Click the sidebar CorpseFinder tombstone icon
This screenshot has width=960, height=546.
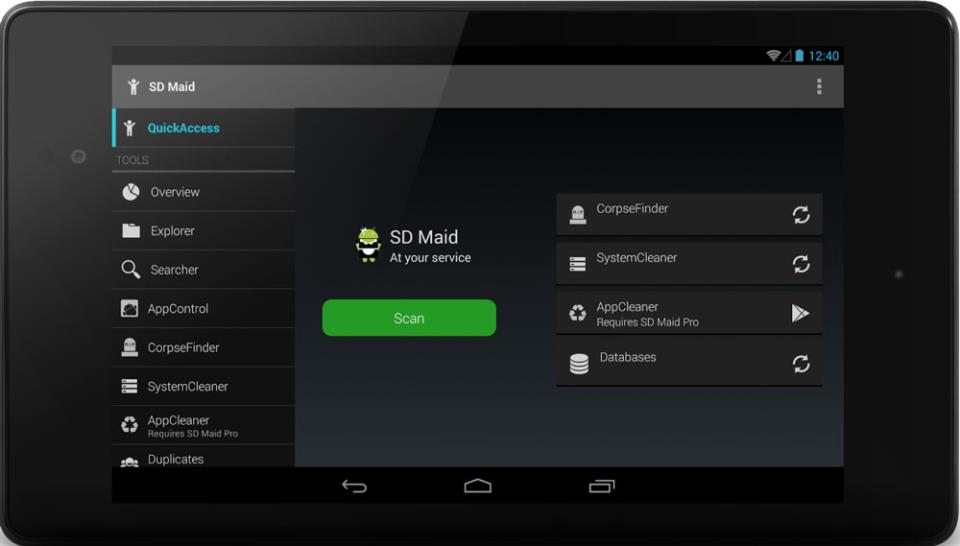click(x=129, y=347)
